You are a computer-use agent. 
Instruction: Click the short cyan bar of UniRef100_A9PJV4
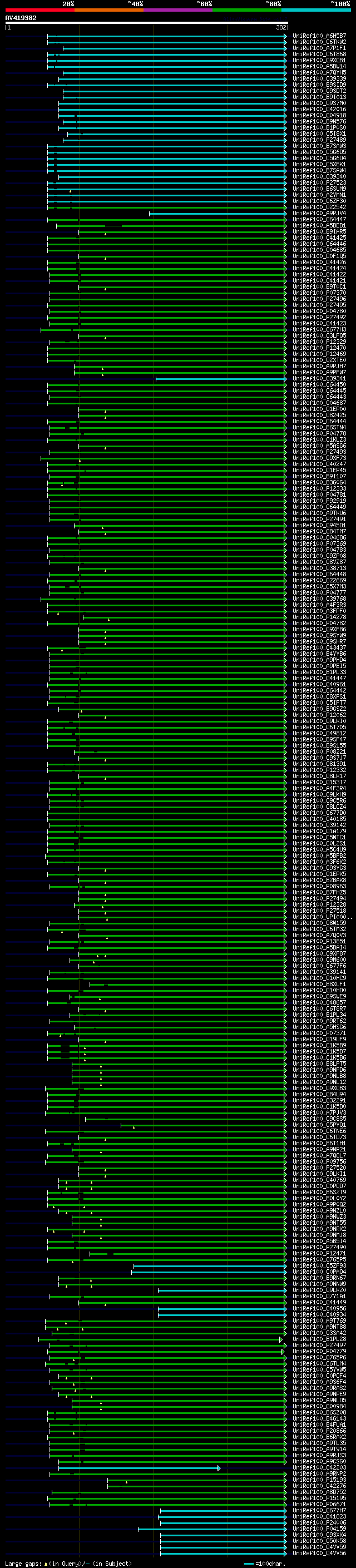(217, 214)
